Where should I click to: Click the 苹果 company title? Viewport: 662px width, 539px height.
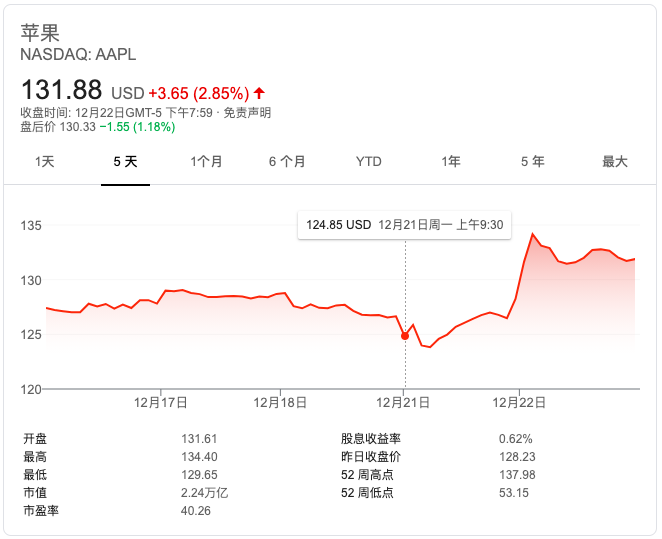[40, 31]
